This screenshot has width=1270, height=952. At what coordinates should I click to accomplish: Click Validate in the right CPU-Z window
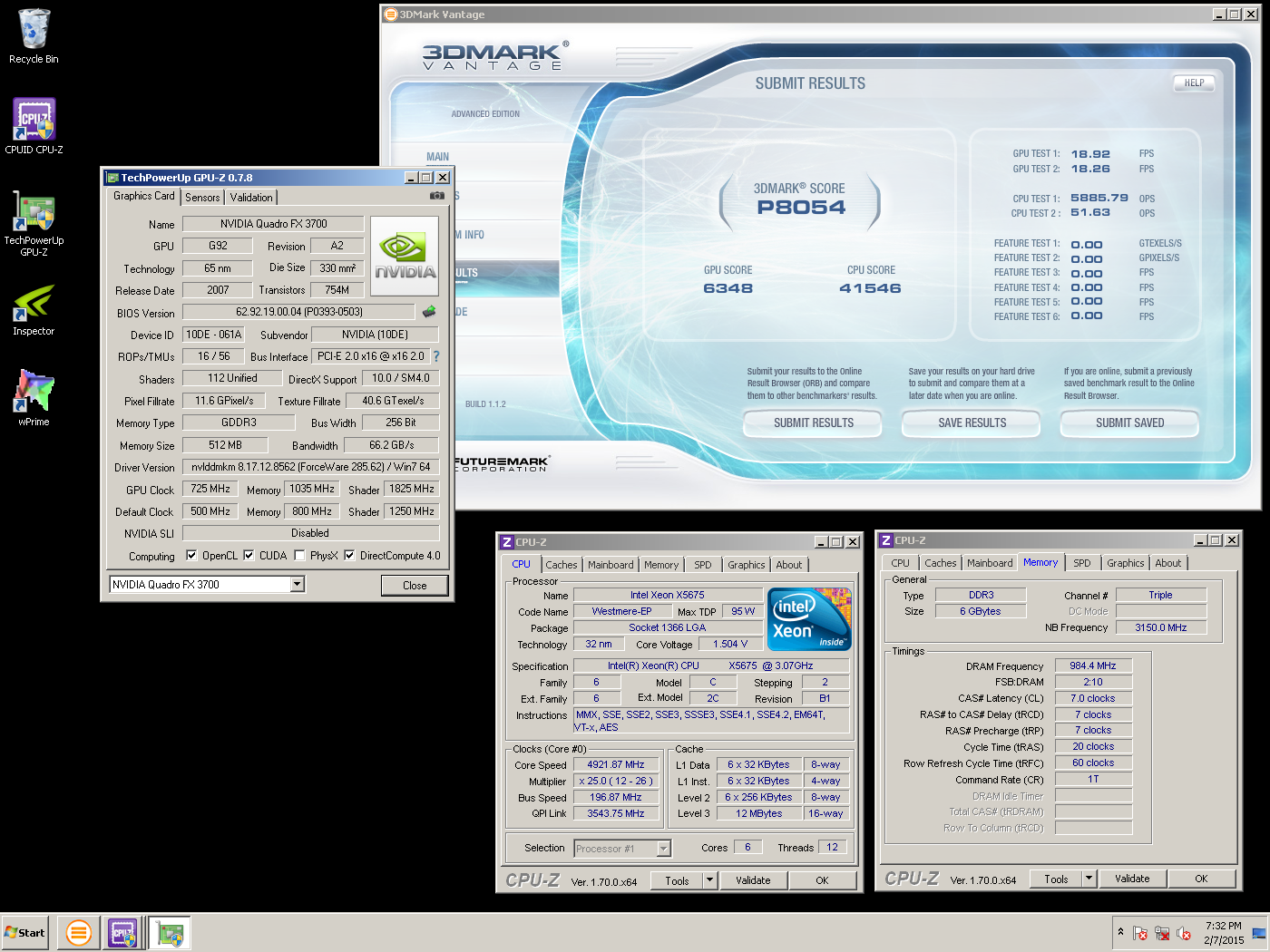(x=1132, y=879)
